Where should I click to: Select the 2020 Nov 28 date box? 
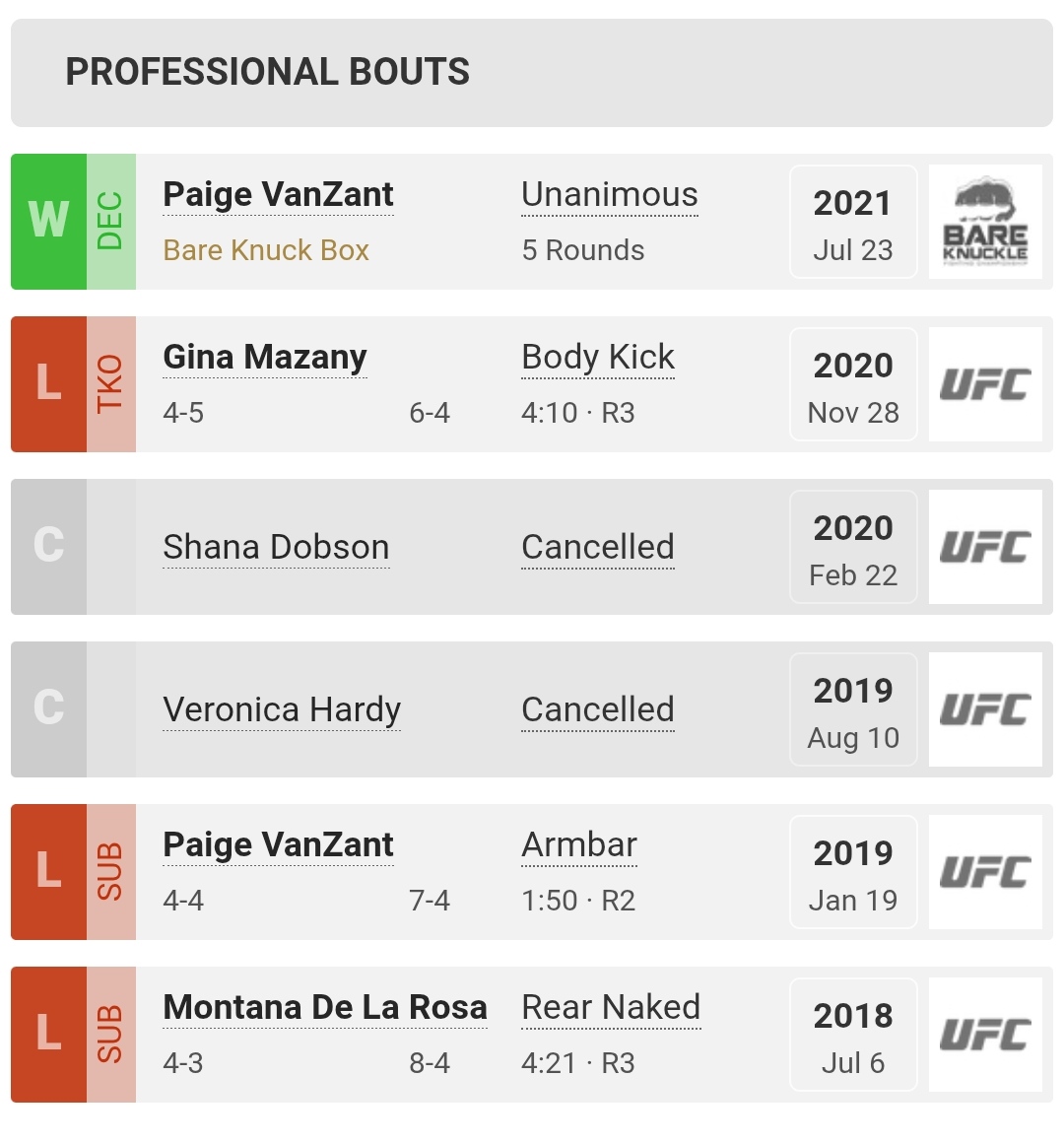pyautogui.click(x=853, y=384)
